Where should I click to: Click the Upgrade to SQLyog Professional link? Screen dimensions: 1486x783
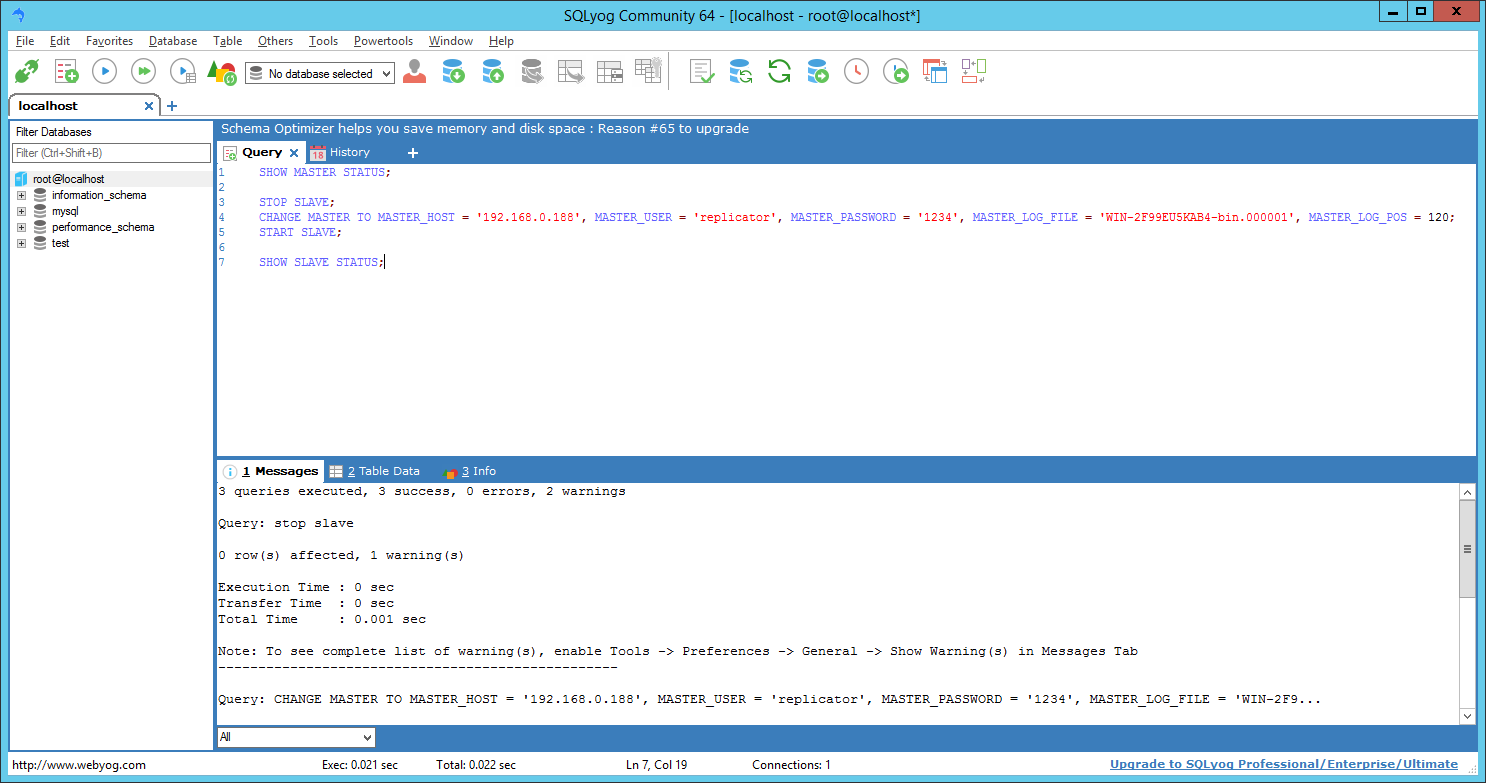coord(1284,765)
